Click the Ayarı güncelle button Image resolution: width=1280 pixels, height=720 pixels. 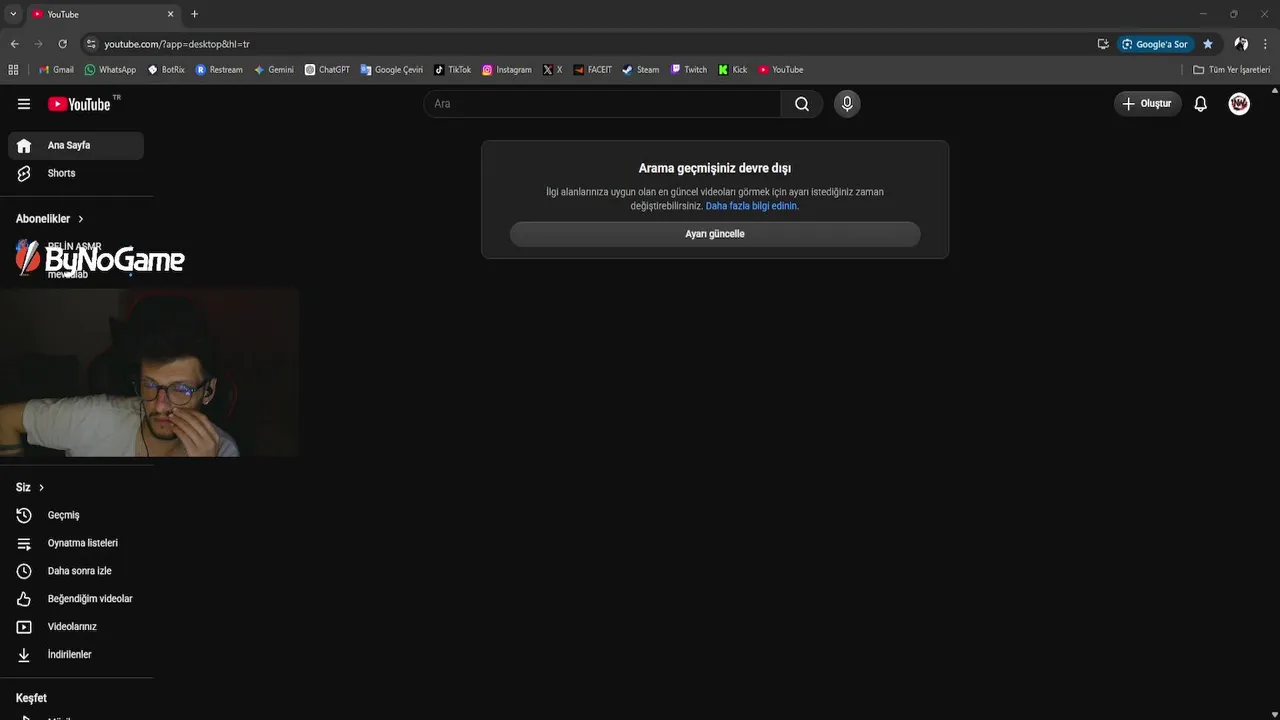tap(715, 234)
